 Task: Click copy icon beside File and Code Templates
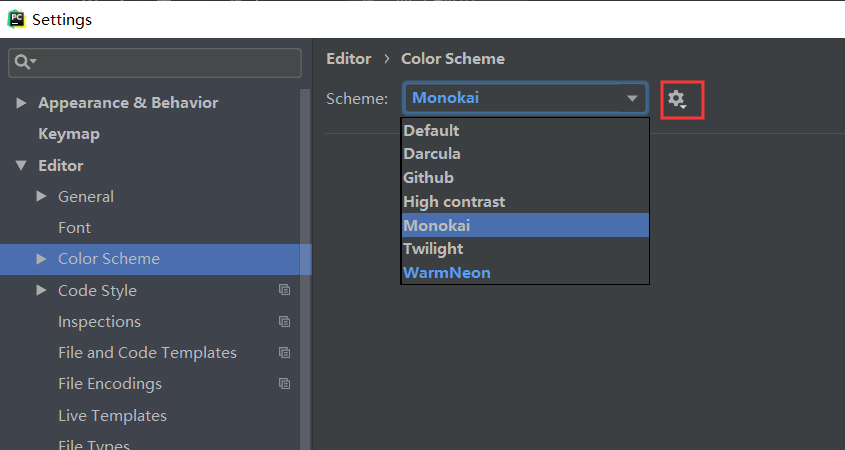coord(285,352)
